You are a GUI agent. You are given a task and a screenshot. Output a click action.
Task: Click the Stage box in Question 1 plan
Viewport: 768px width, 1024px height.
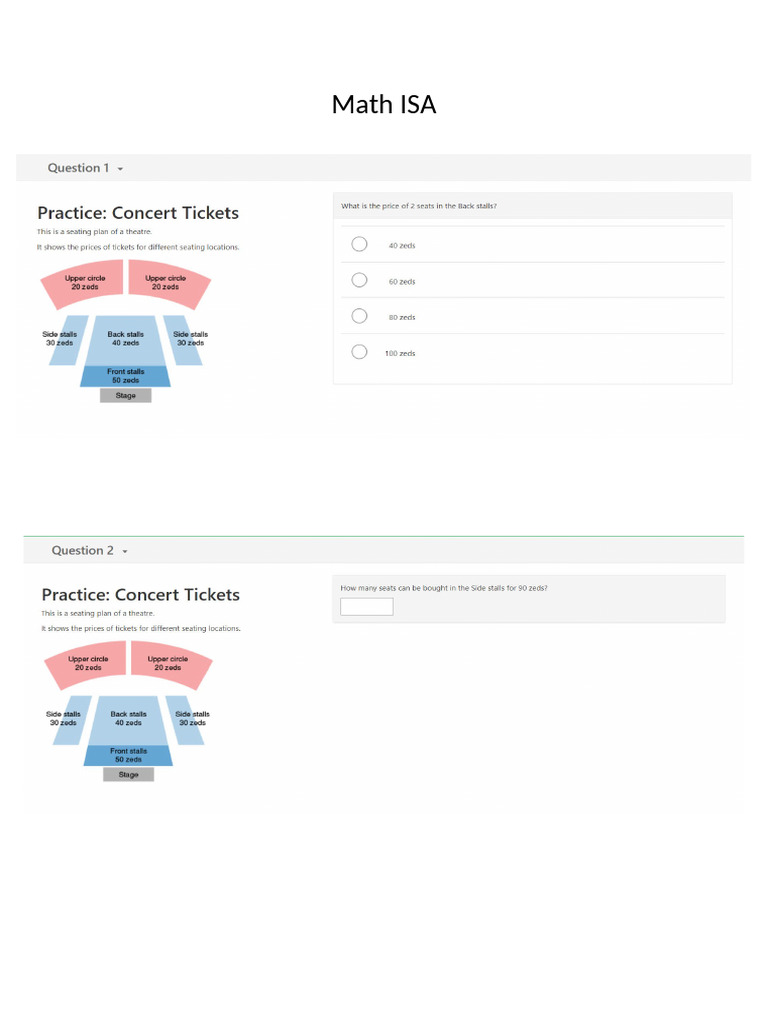point(125,396)
